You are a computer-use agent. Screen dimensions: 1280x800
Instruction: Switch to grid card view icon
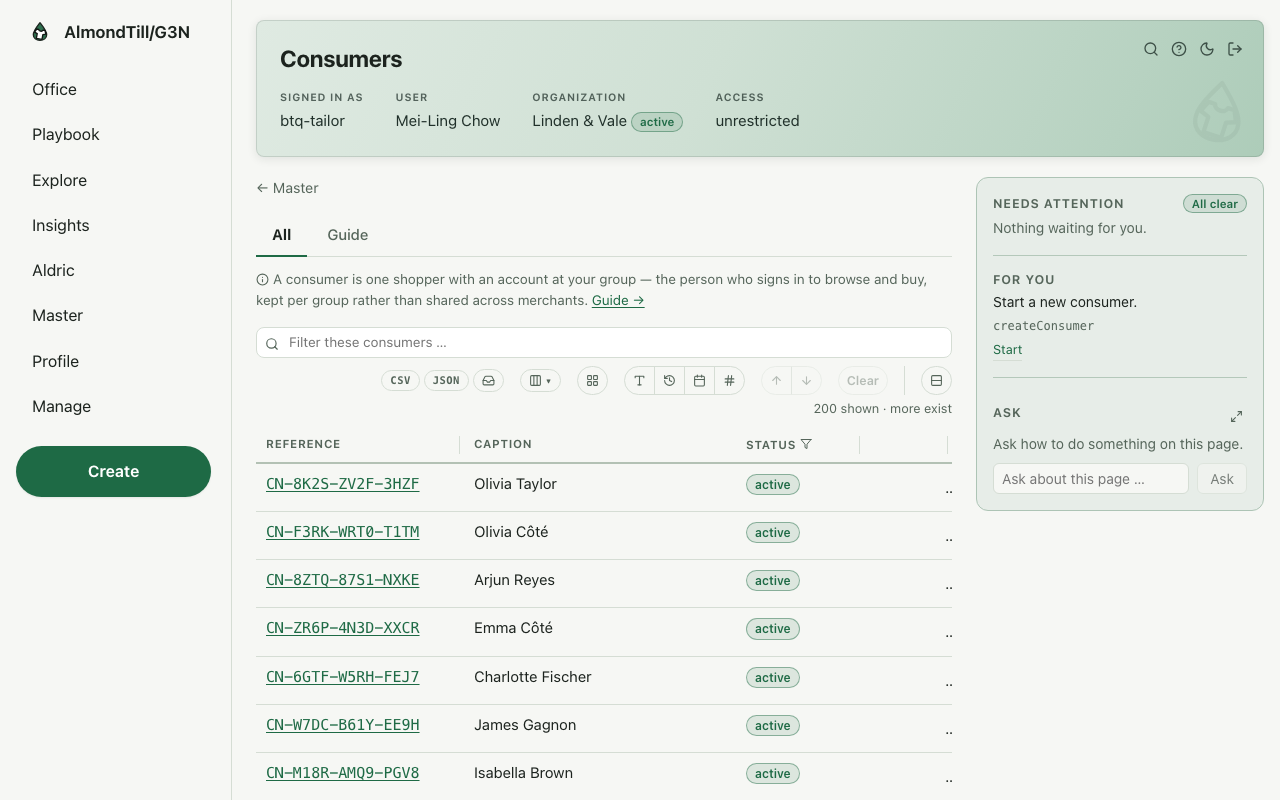592,381
